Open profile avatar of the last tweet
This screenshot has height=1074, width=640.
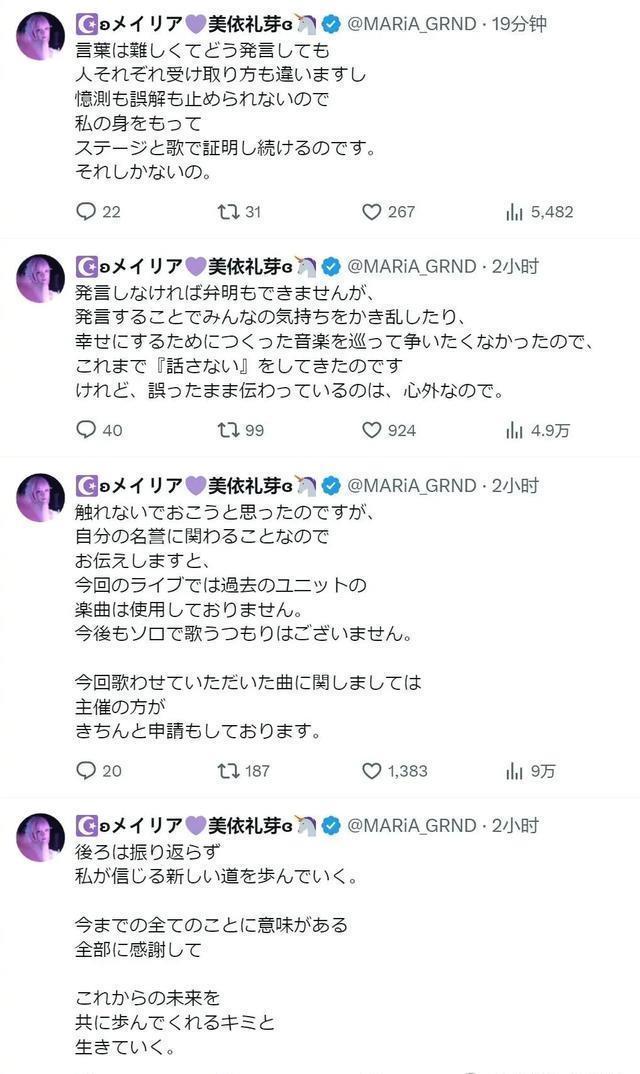tap(40, 837)
